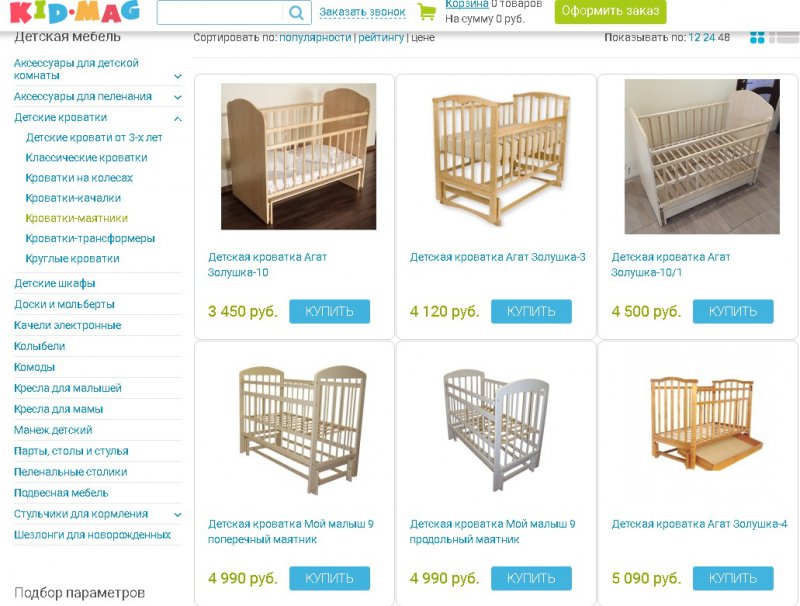The height and width of the screenshot is (606, 800).
Task: Expand Стульчики для кормления chevron
Action: pyautogui.click(x=178, y=514)
